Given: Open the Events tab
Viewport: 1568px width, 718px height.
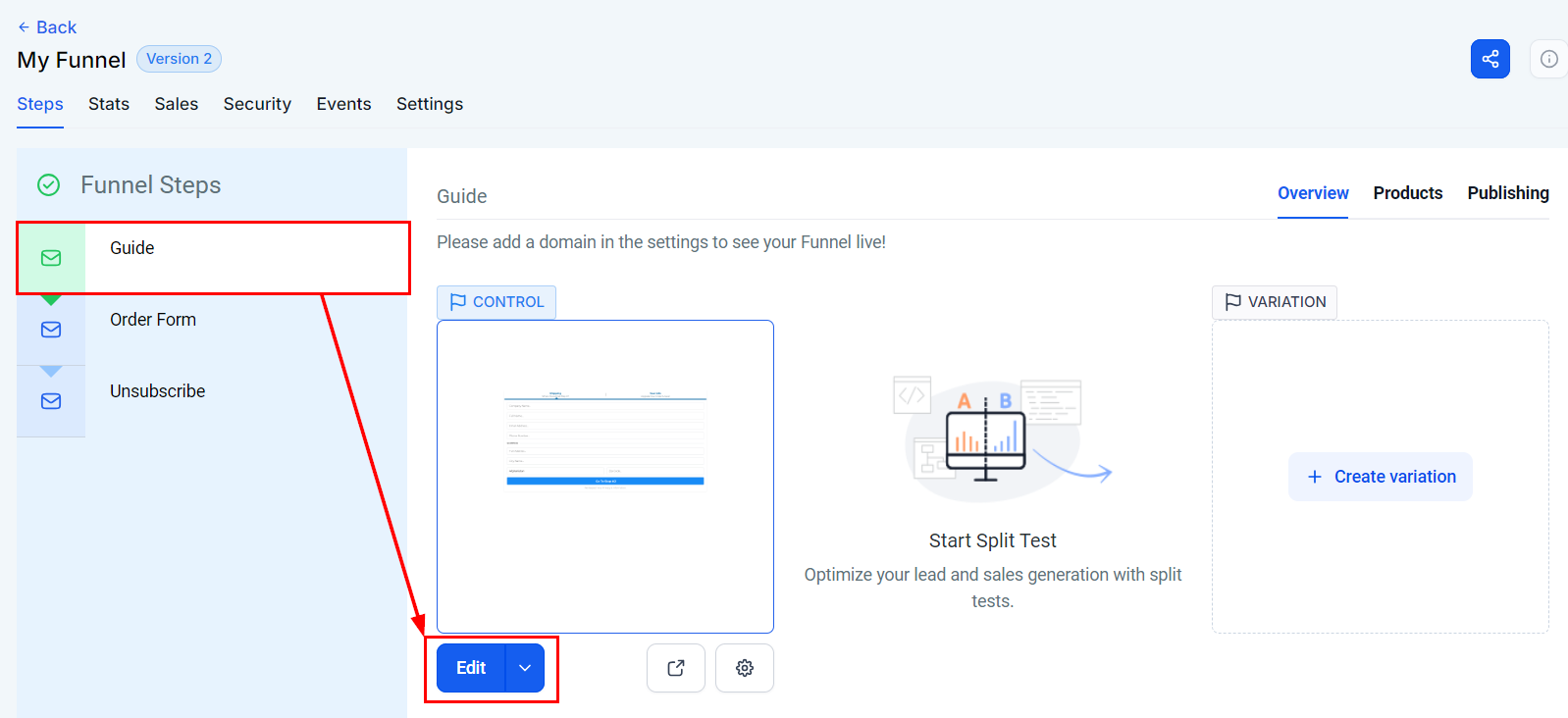Looking at the screenshot, I should 343,104.
